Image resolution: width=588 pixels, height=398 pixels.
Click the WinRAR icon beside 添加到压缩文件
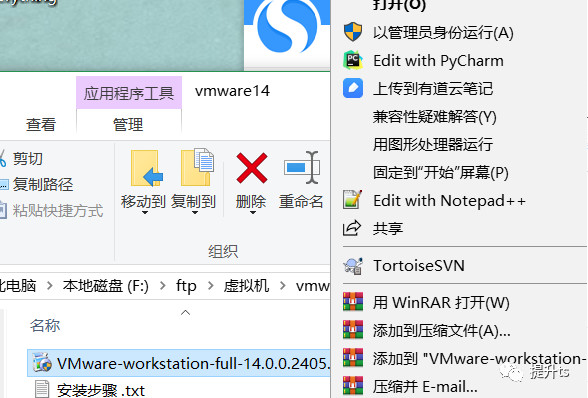click(x=353, y=330)
